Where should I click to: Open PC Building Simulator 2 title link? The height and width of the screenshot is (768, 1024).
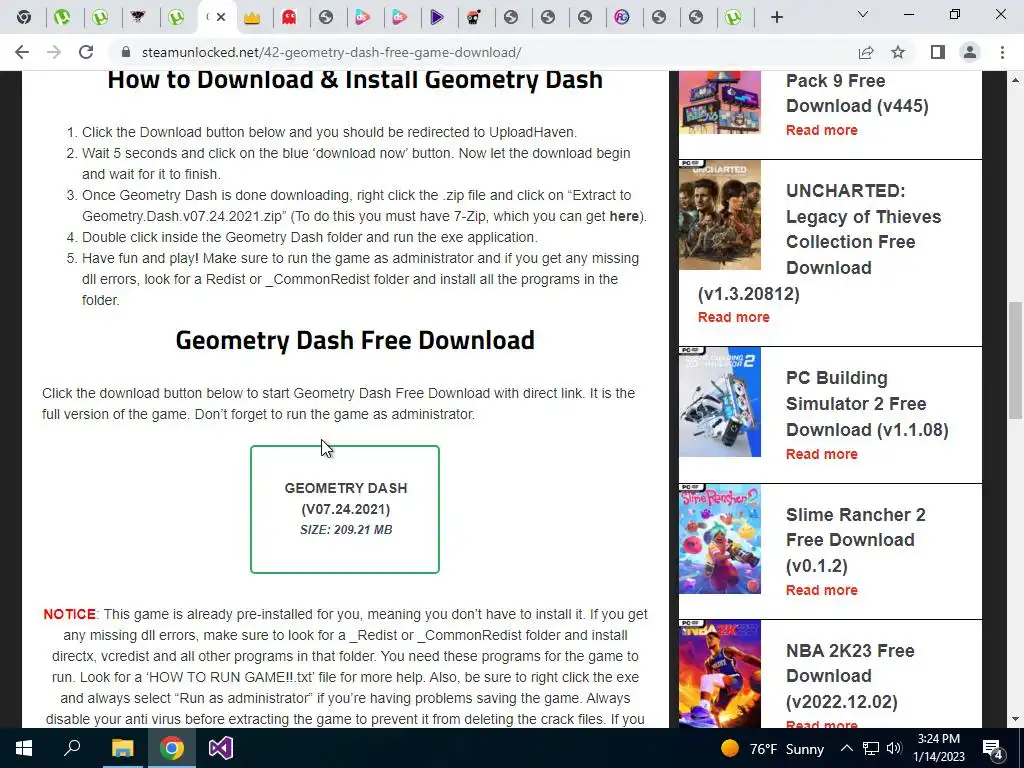pyautogui.click(x=867, y=404)
